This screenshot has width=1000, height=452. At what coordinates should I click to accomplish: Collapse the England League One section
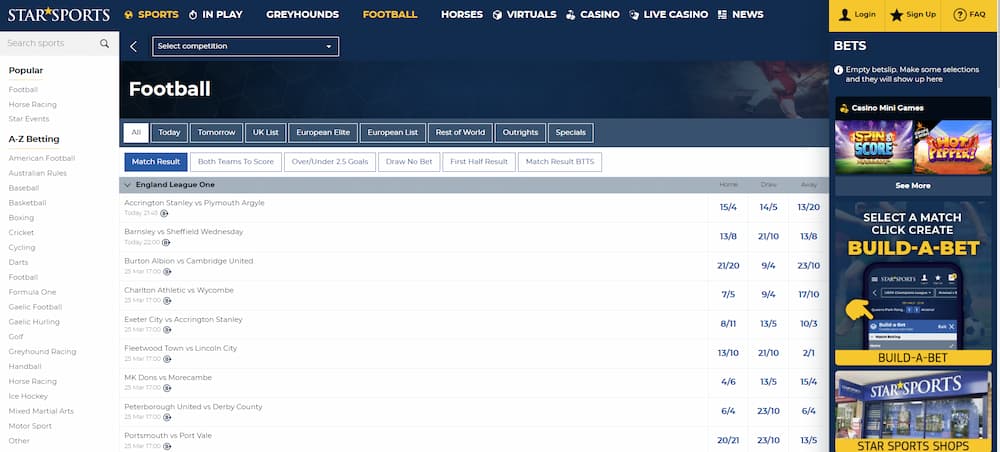point(127,185)
